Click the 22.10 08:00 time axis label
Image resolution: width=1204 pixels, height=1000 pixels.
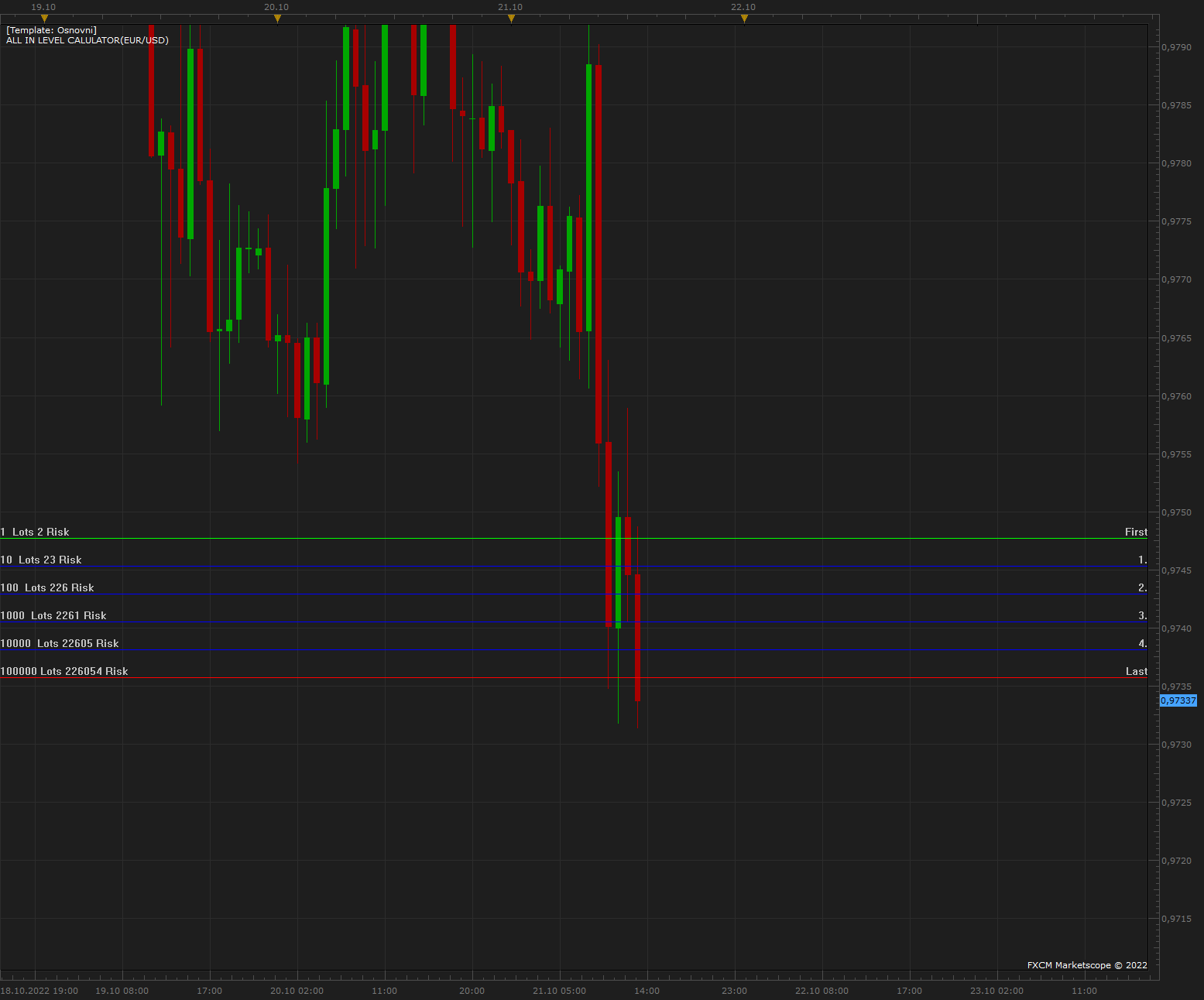point(822,991)
